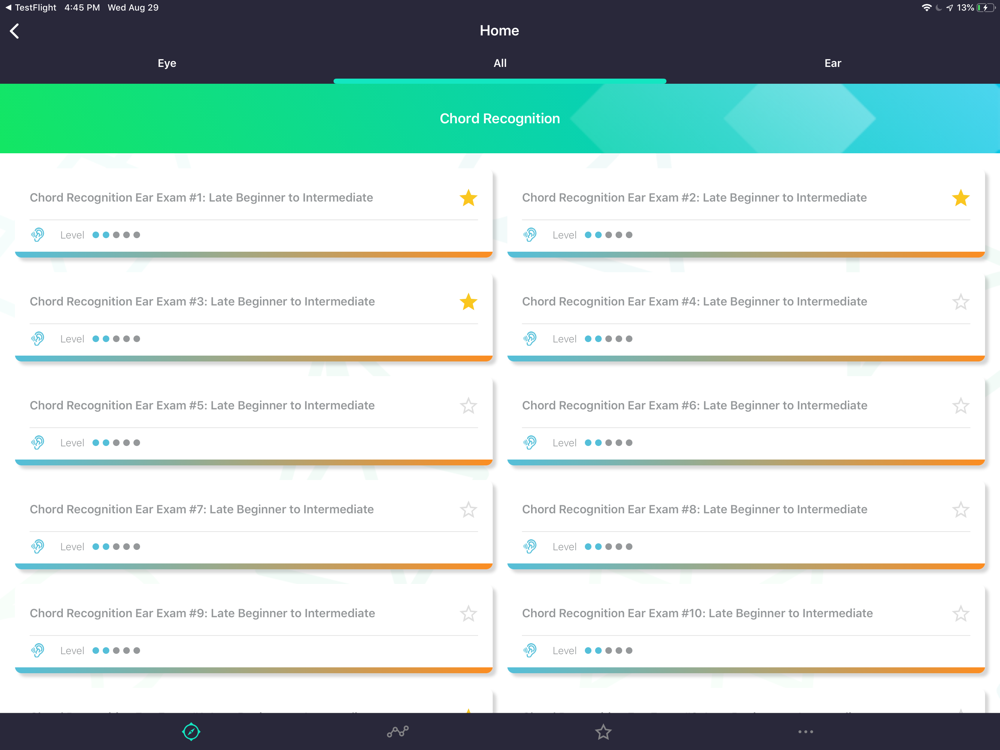Open Chord Recognition Ear Exam #4 title
Image resolution: width=1000 pixels, height=750 pixels.
tap(695, 302)
